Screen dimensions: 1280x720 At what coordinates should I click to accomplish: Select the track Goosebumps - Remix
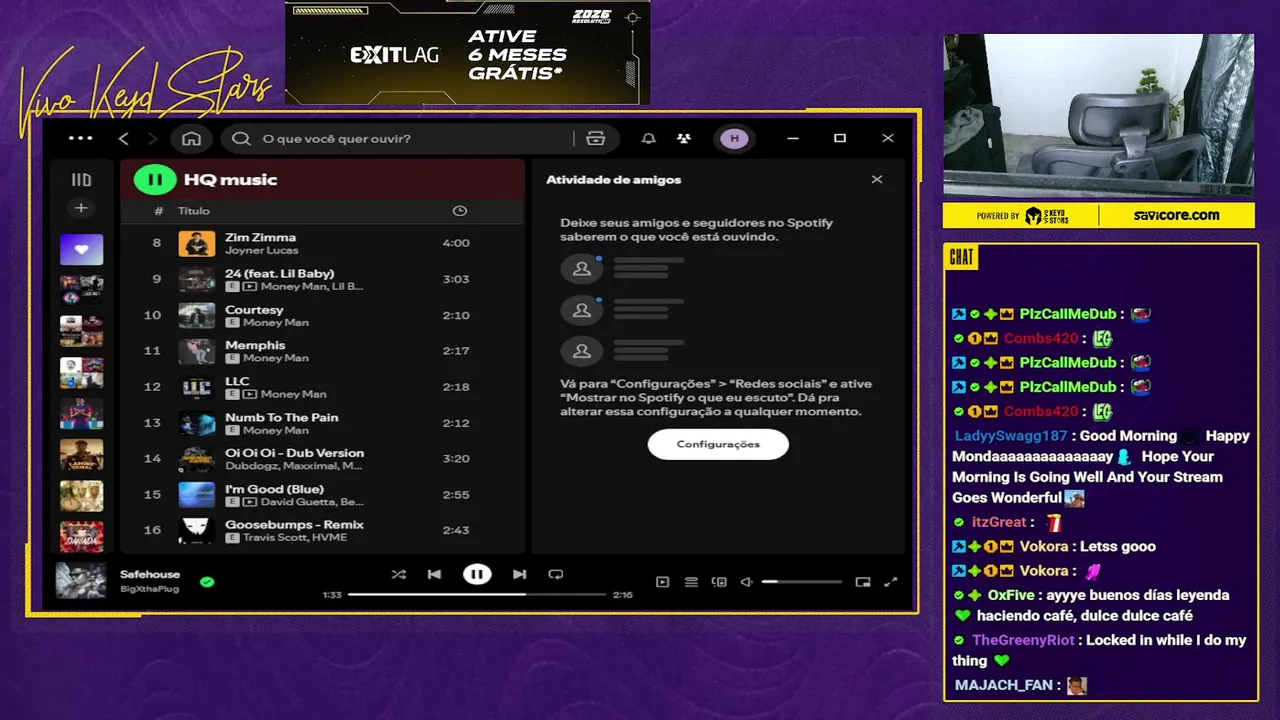coord(322,530)
